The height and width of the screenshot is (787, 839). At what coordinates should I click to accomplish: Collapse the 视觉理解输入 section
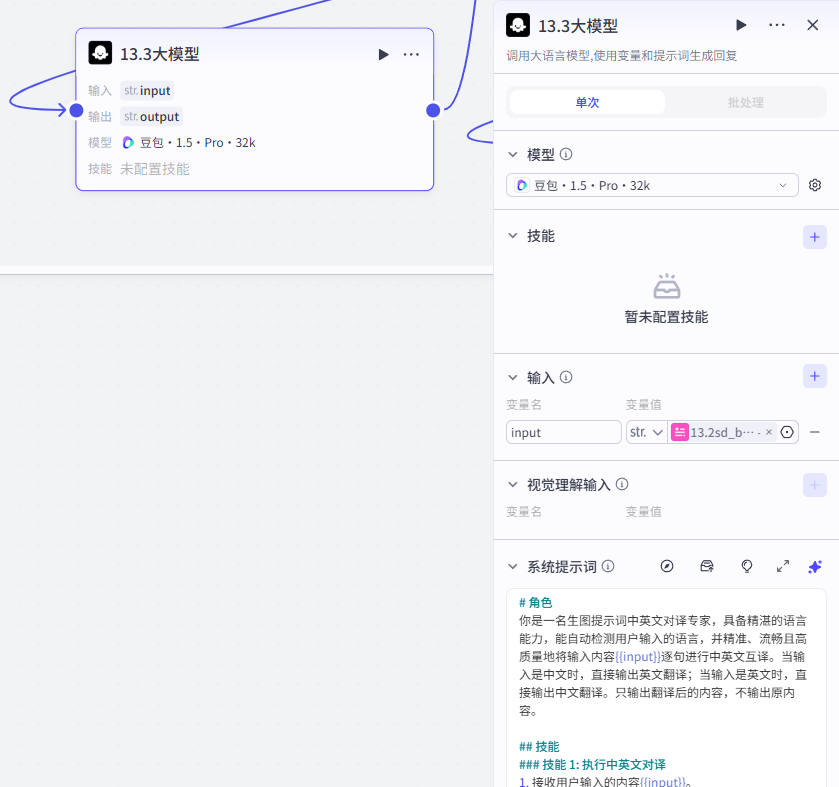click(513, 484)
